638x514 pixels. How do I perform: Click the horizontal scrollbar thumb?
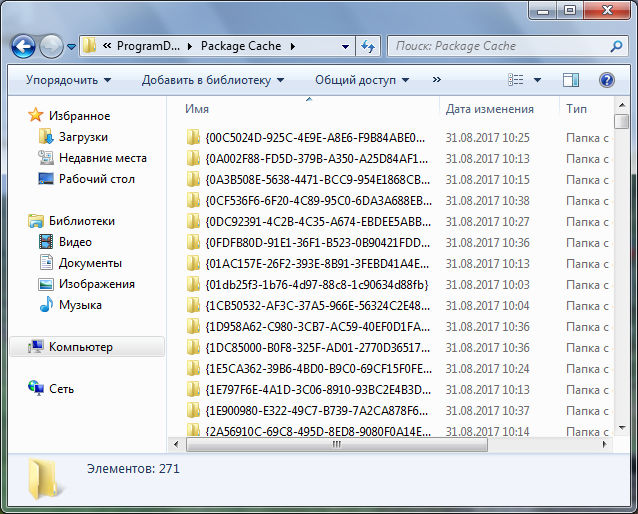336,444
